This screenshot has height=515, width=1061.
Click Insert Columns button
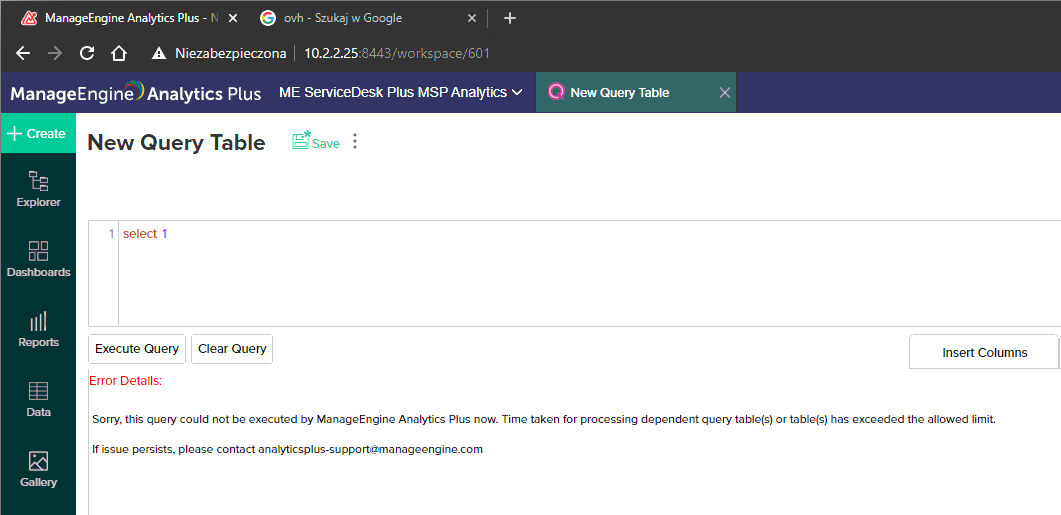[x=984, y=353]
